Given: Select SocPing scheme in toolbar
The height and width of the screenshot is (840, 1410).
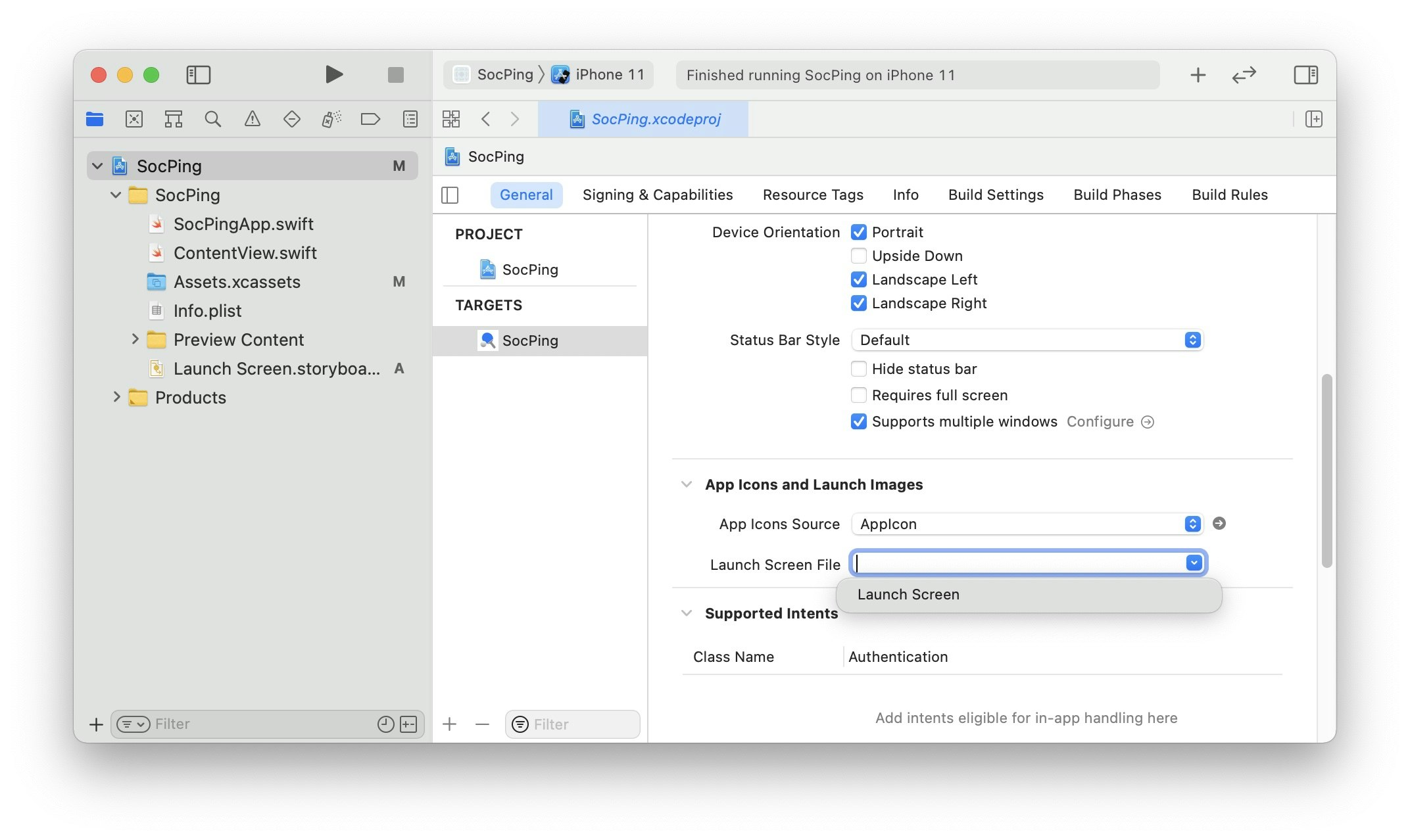Looking at the screenshot, I should [x=495, y=75].
